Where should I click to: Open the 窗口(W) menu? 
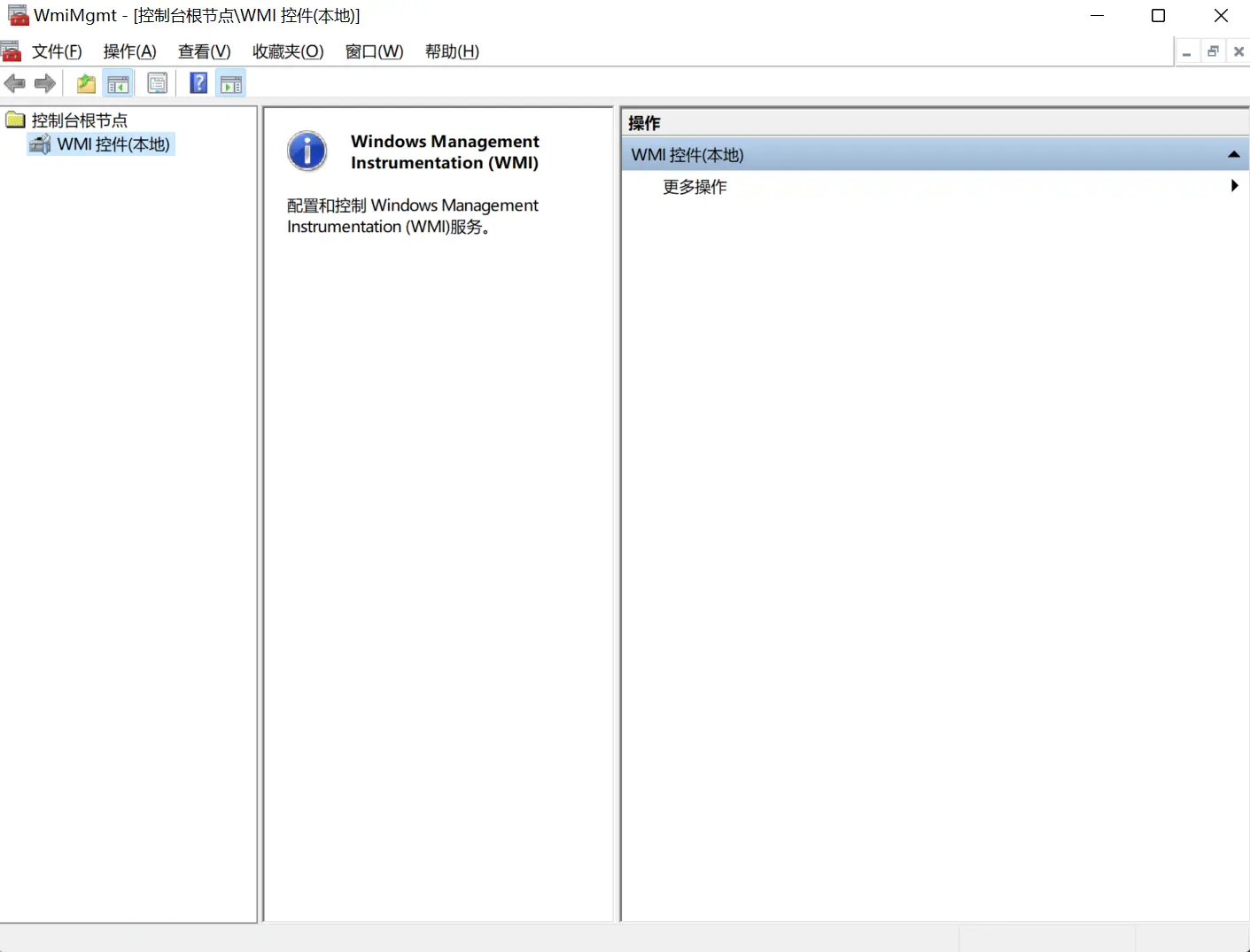pyautogui.click(x=374, y=51)
